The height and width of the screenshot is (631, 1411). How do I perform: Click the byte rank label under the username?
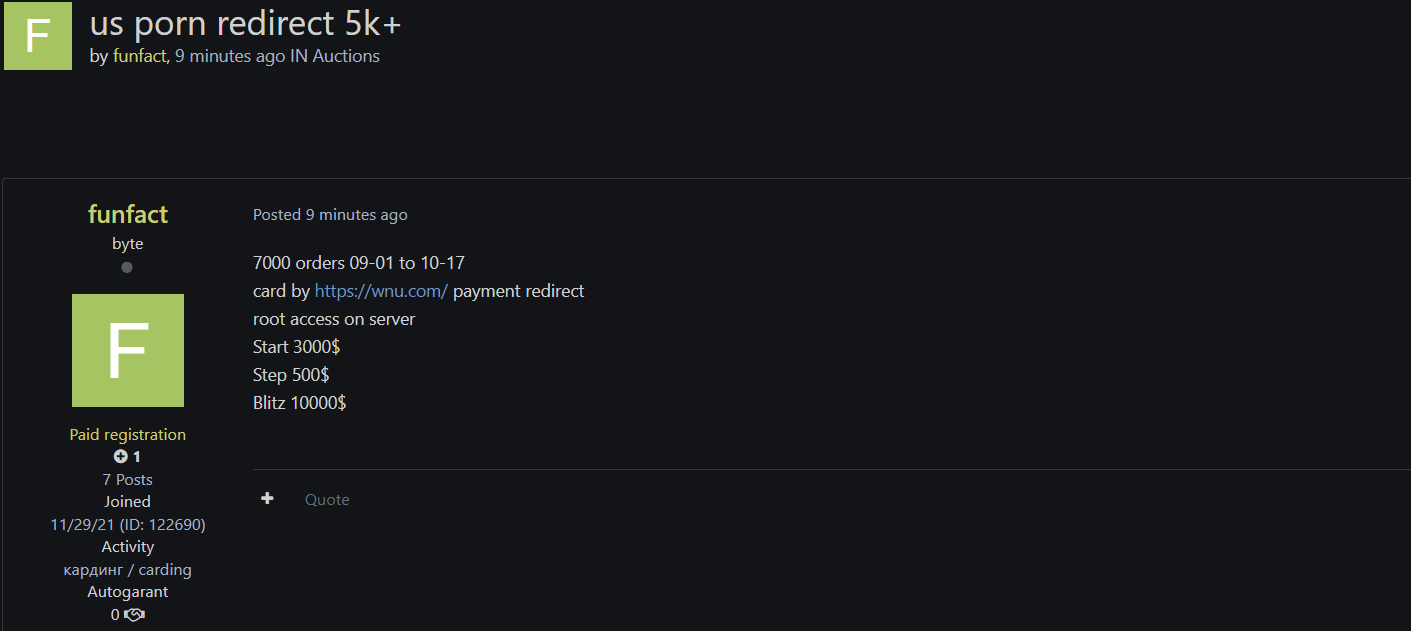tap(128, 244)
